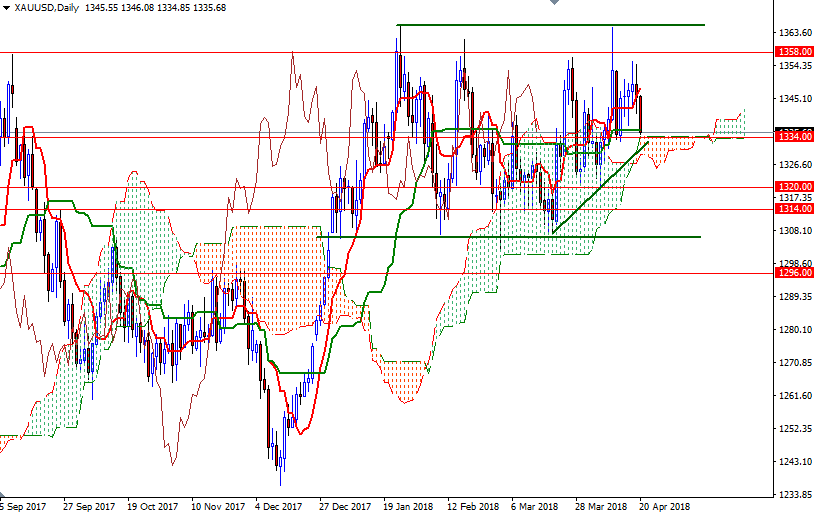This screenshot has height=514, width=814.
Task: Select the XAUUSD,Daily chart title
Action: click(x=46, y=8)
